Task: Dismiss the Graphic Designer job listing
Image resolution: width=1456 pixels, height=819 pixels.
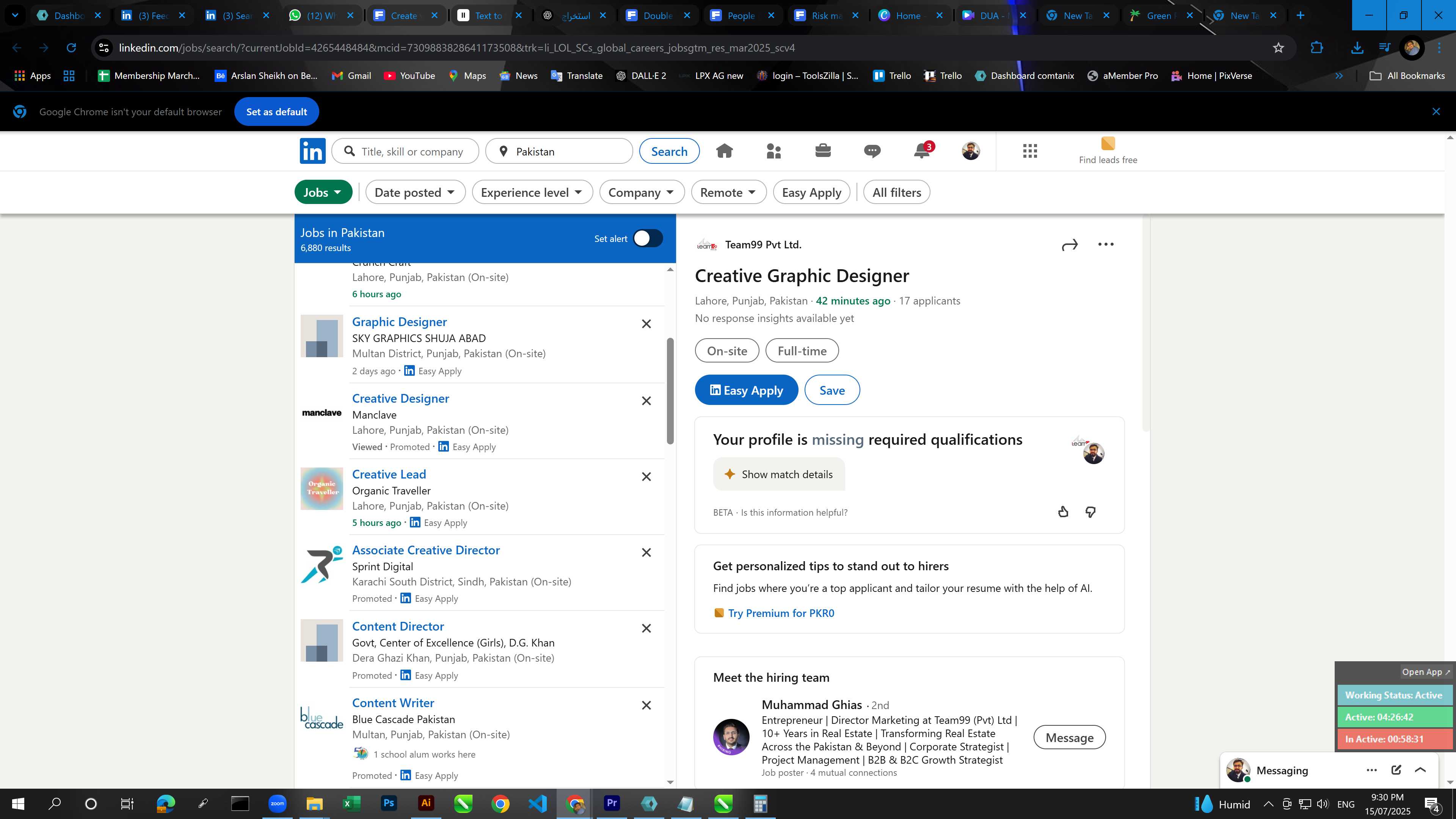Action: 646,324
